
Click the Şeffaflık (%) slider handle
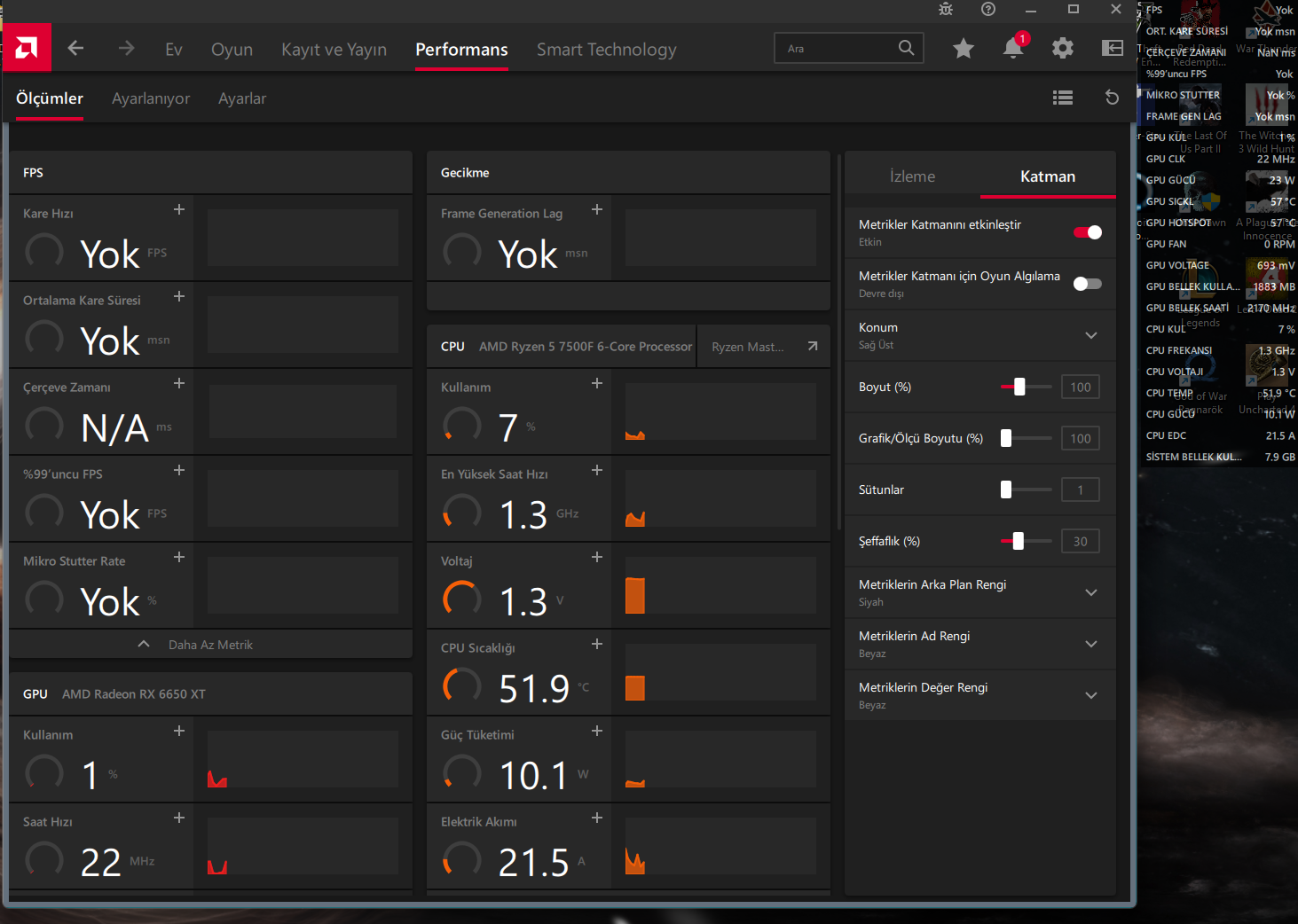pyautogui.click(x=1019, y=541)
